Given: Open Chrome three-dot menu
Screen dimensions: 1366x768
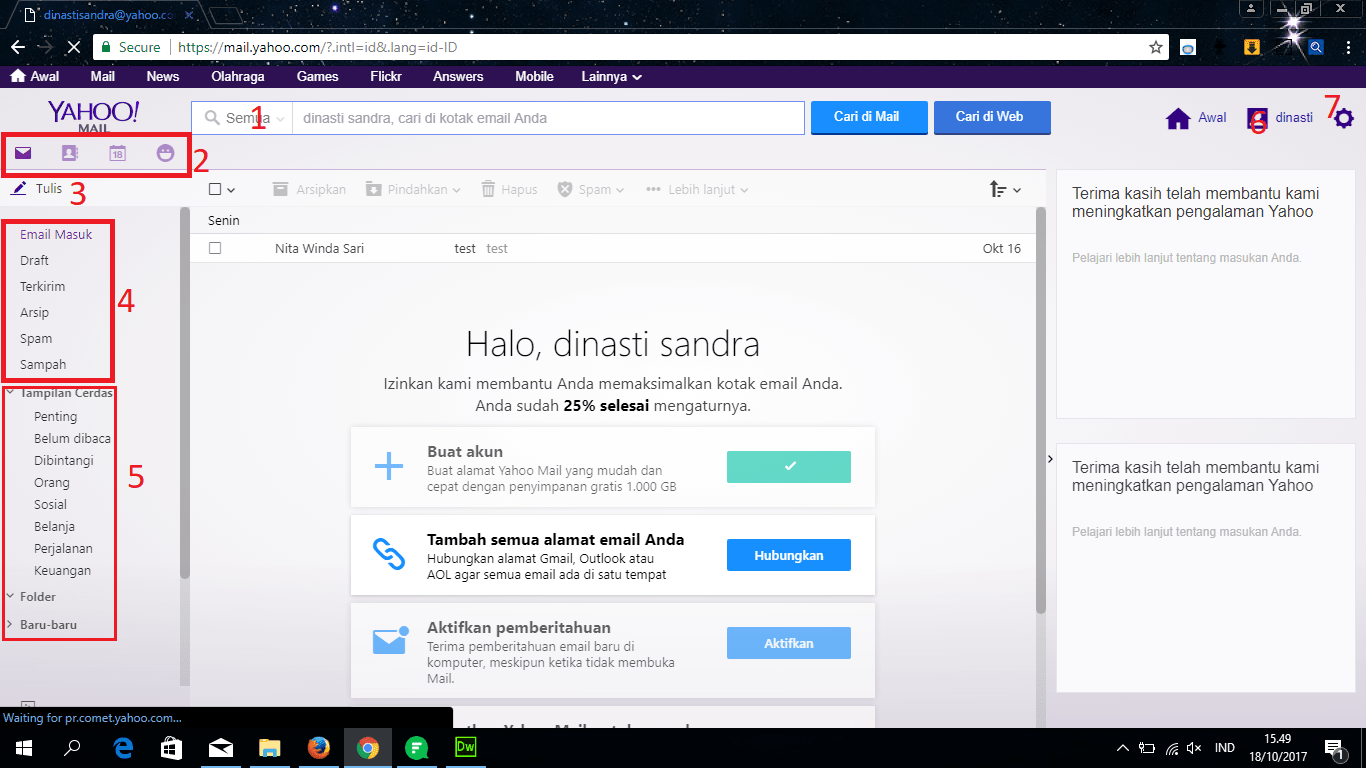Looking at the screenshot, I should [1347, 47].
